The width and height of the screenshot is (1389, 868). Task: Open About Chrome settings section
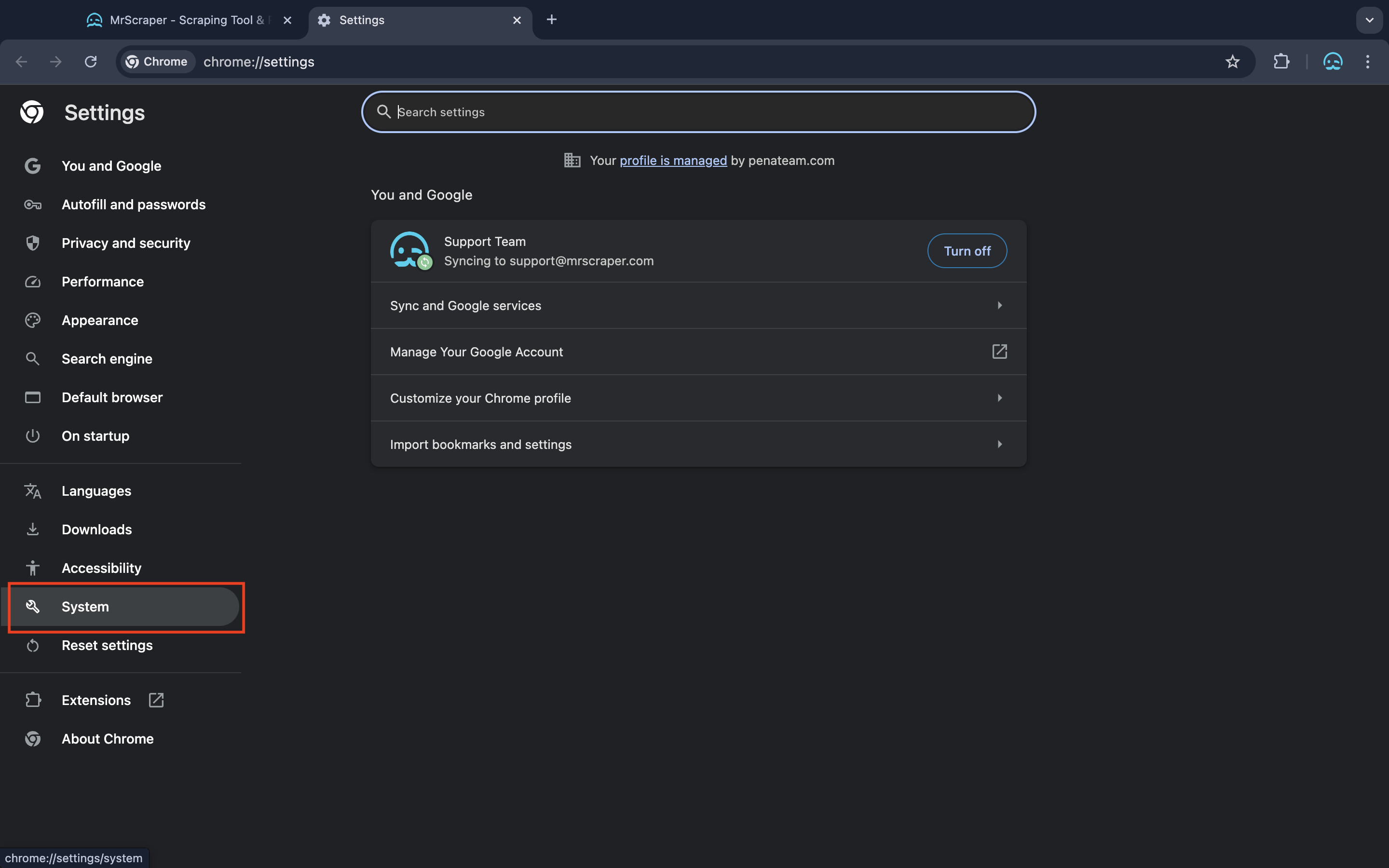click(x=107, y=739)
